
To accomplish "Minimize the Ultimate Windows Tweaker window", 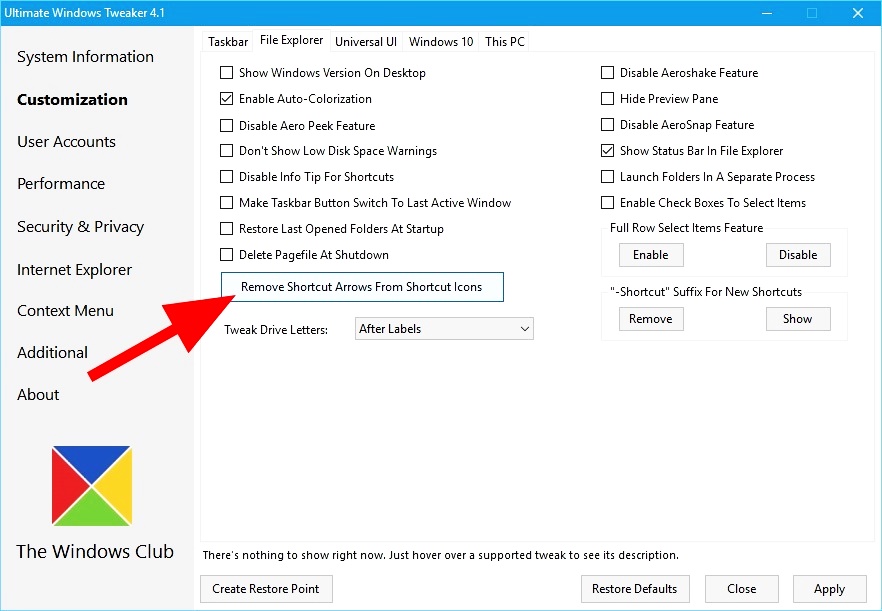I will pos(766,13).
